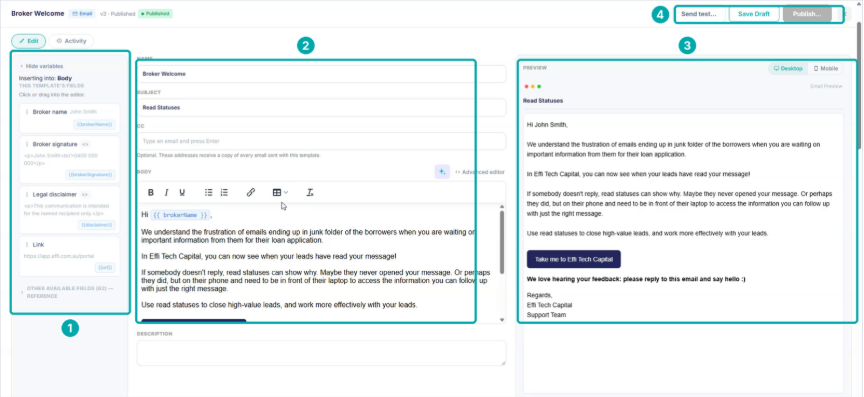Click the {{url}} tag chip
This screenshot has width=864, height=397.
(105, 267)
